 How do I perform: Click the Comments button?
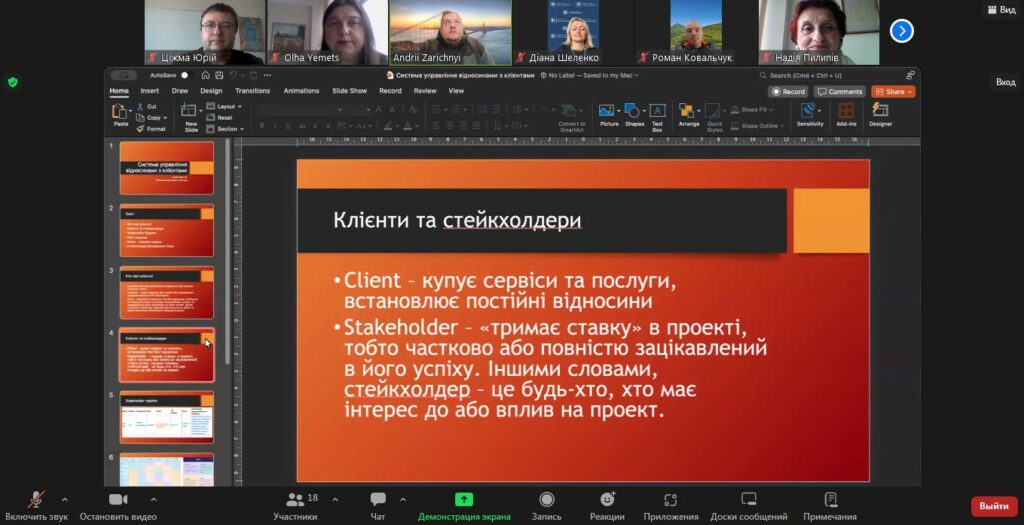point(840,91)
